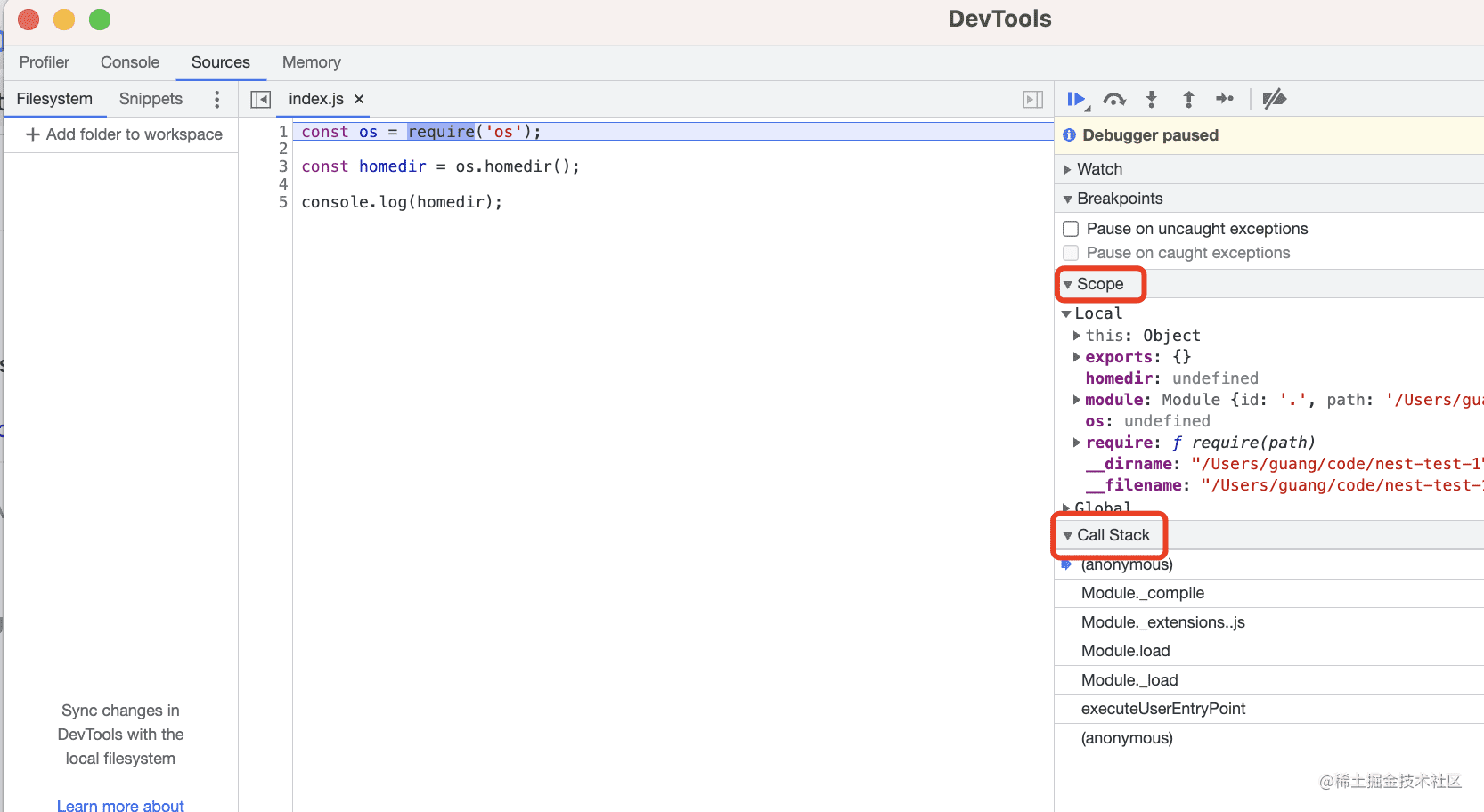Image resolution: width=1484 pixels, height=812 pixels.
Task: Toggle Pause on caught exceptions checkbox
Action: click(1071, 253)
